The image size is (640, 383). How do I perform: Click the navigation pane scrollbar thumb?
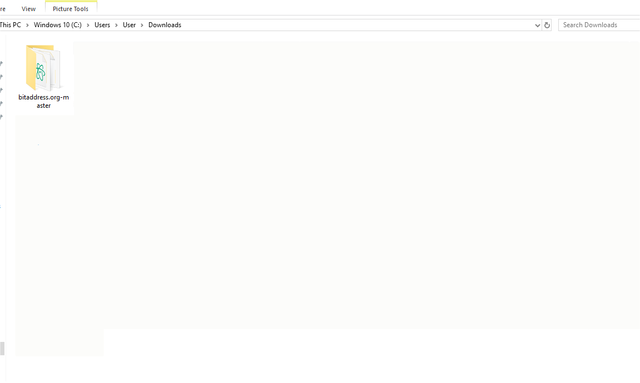2,348
